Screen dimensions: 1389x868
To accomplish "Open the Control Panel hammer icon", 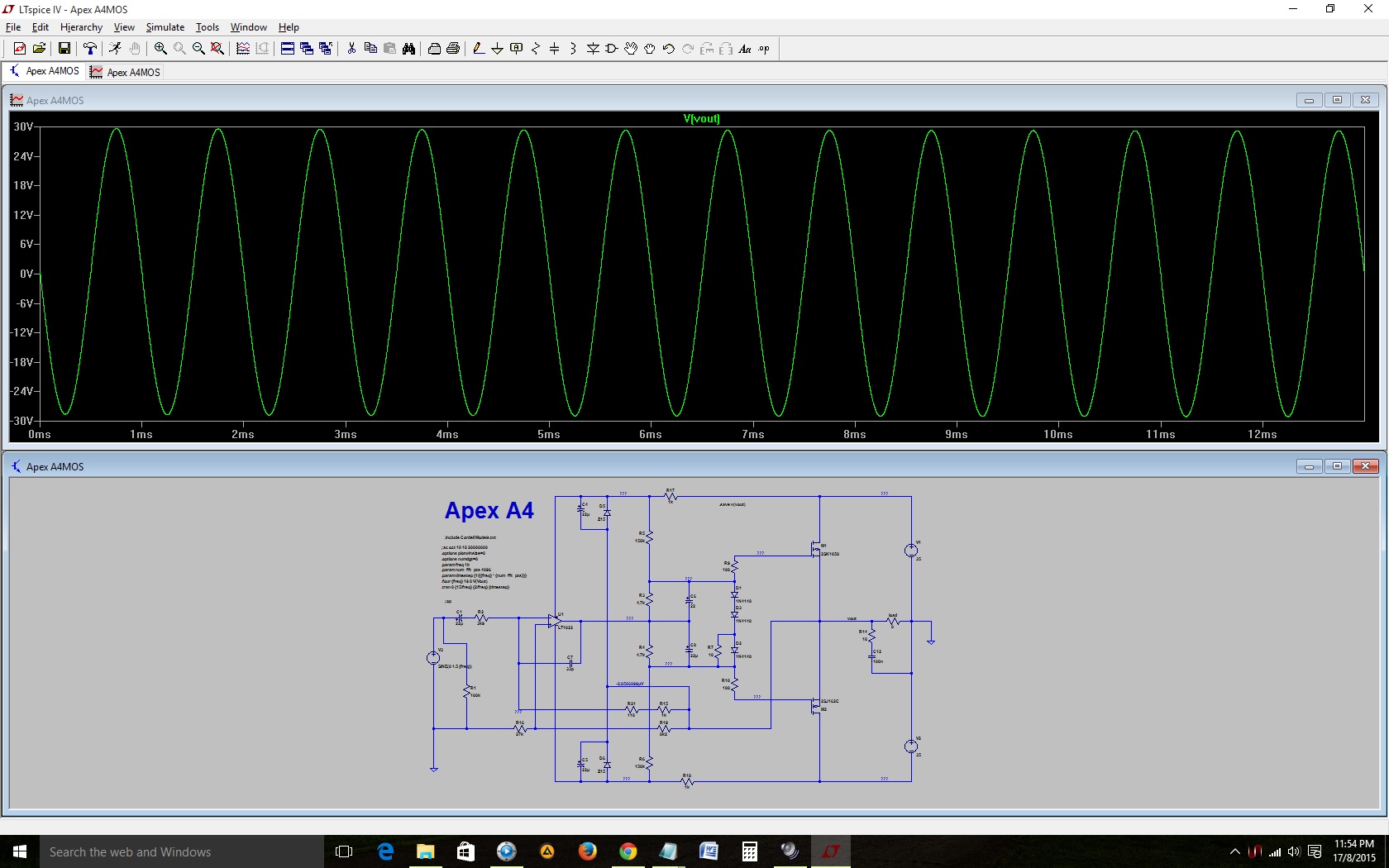I will pyautogui.click(x=90, y=49).
